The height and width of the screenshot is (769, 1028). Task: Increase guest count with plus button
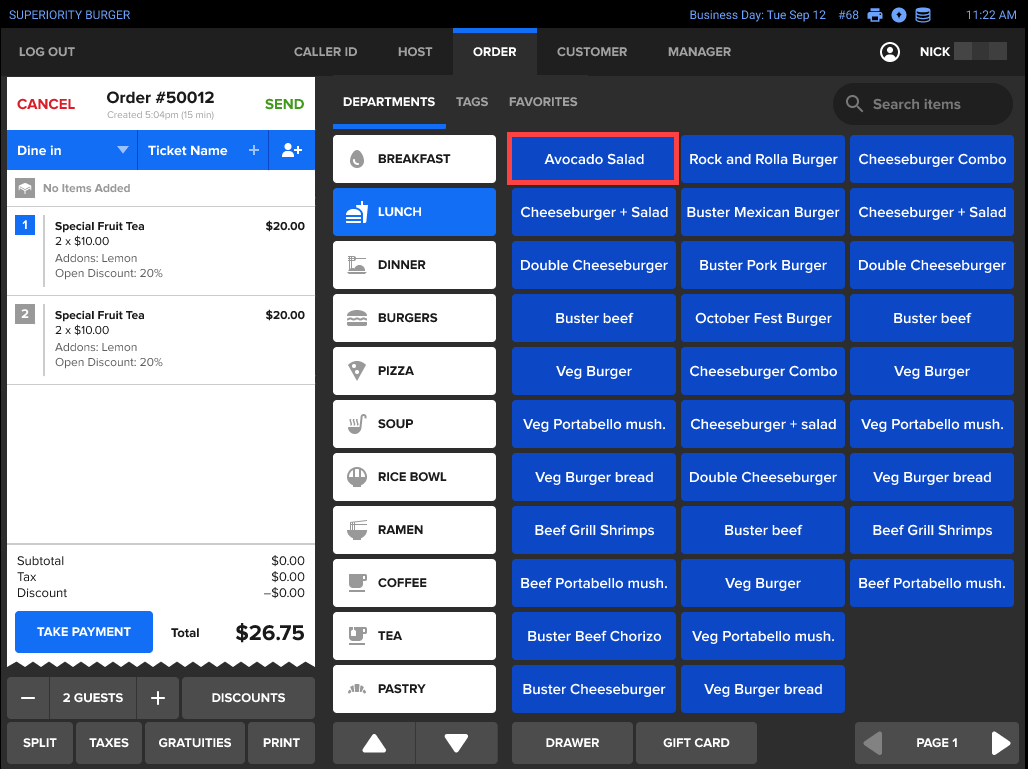click(157, 698)
